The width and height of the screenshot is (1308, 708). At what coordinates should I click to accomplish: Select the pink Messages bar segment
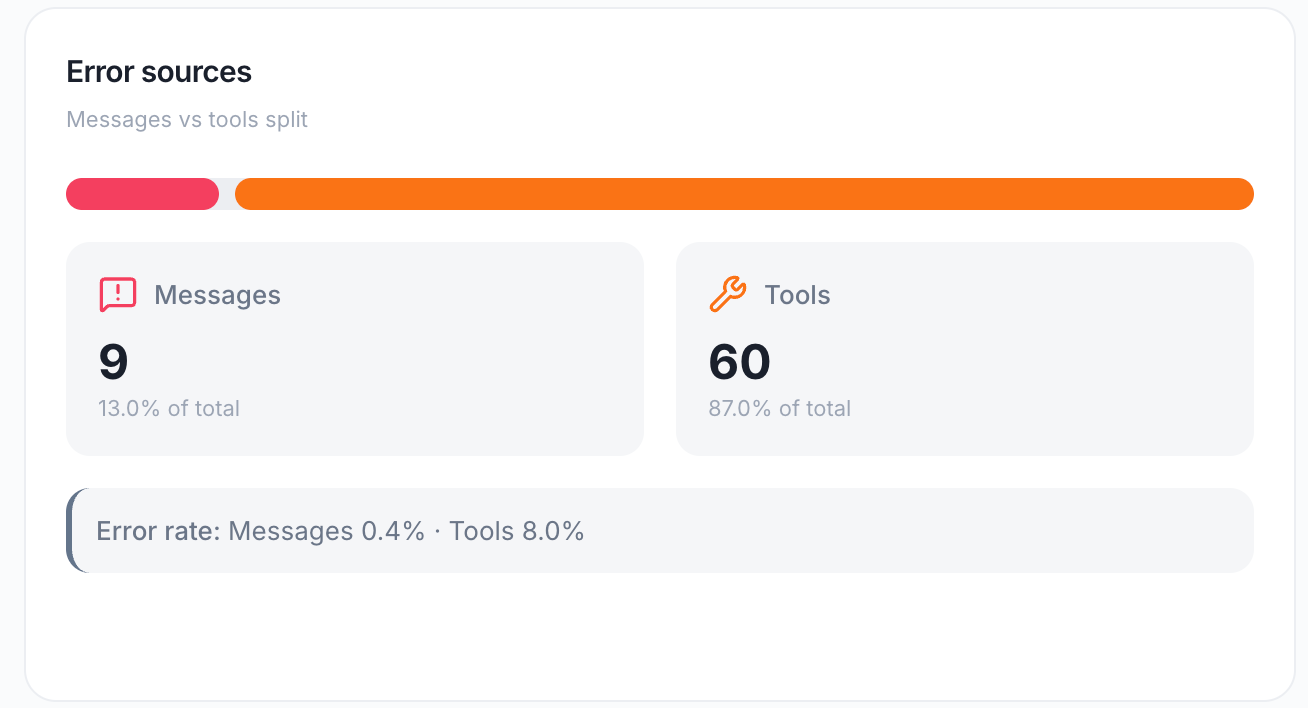click(x=142, y=194)
